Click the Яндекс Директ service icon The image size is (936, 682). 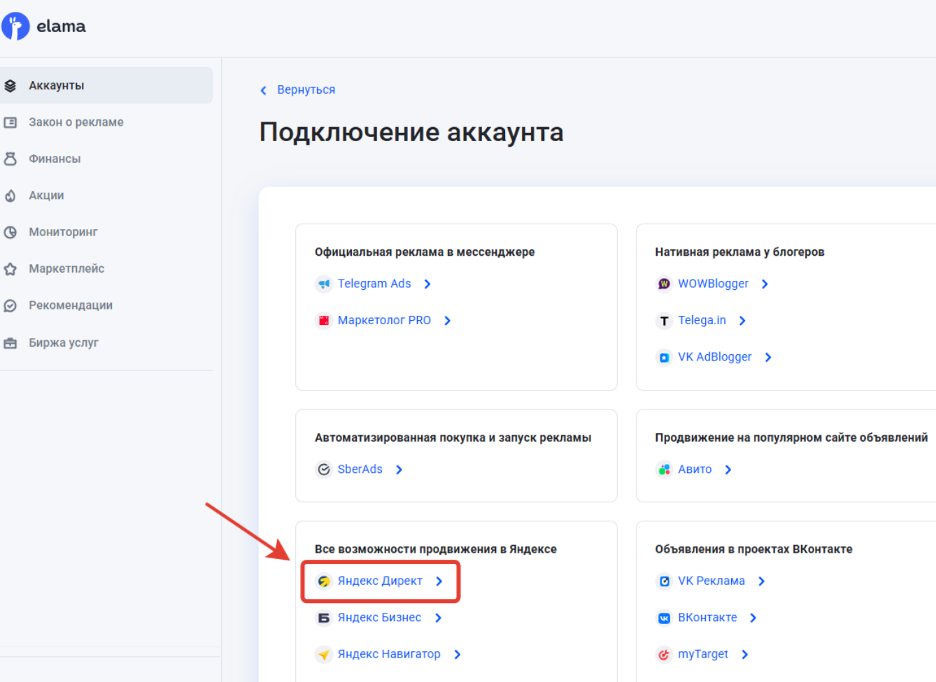323,580
